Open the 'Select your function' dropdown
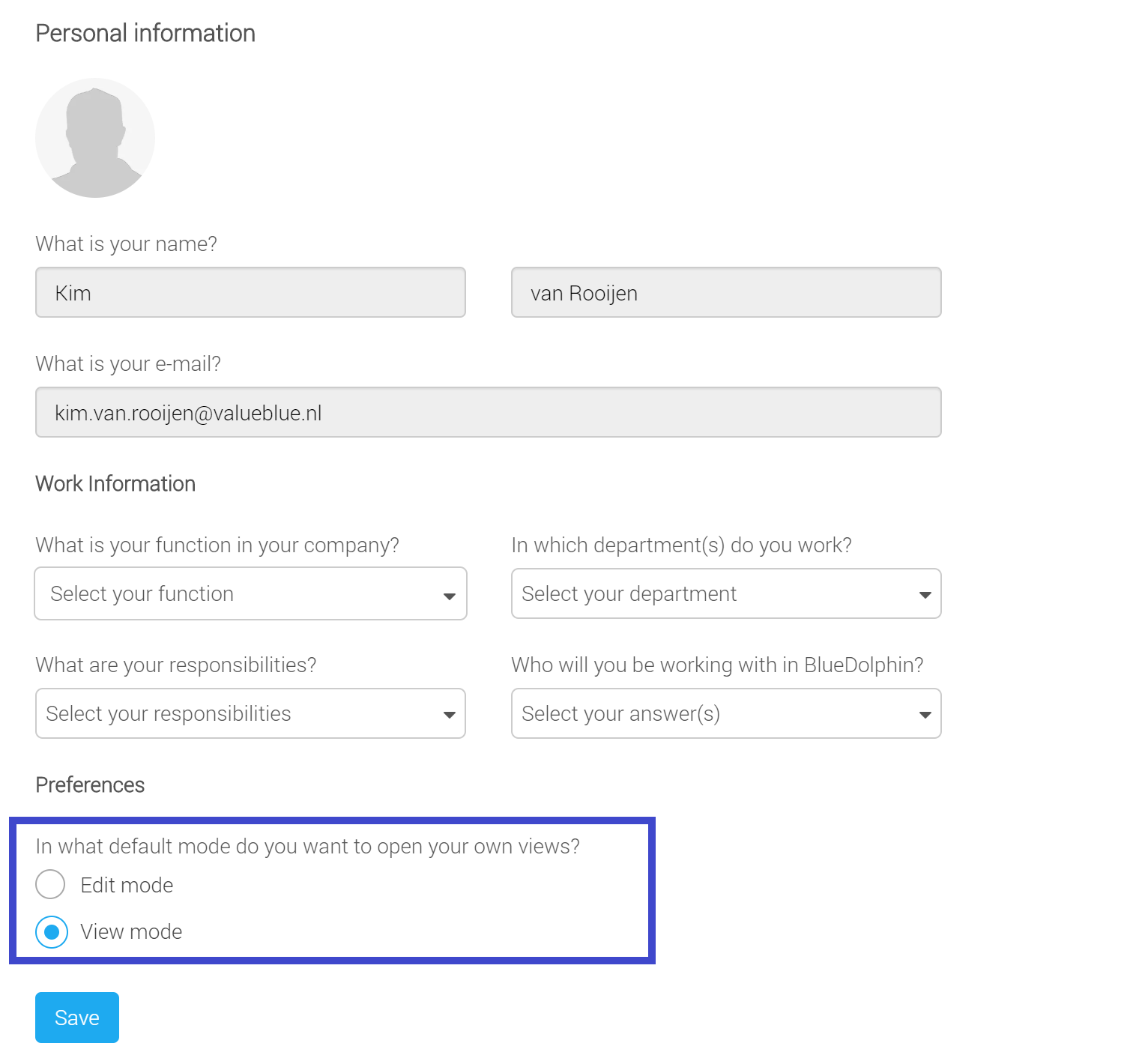The width and height of the screenshot is (1127, 1064). (x=250, y=593)
